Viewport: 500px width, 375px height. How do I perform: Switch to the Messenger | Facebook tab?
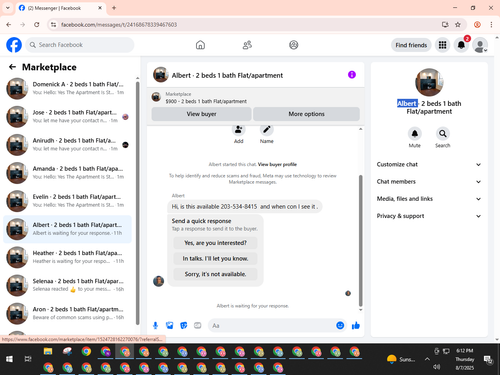60,8
